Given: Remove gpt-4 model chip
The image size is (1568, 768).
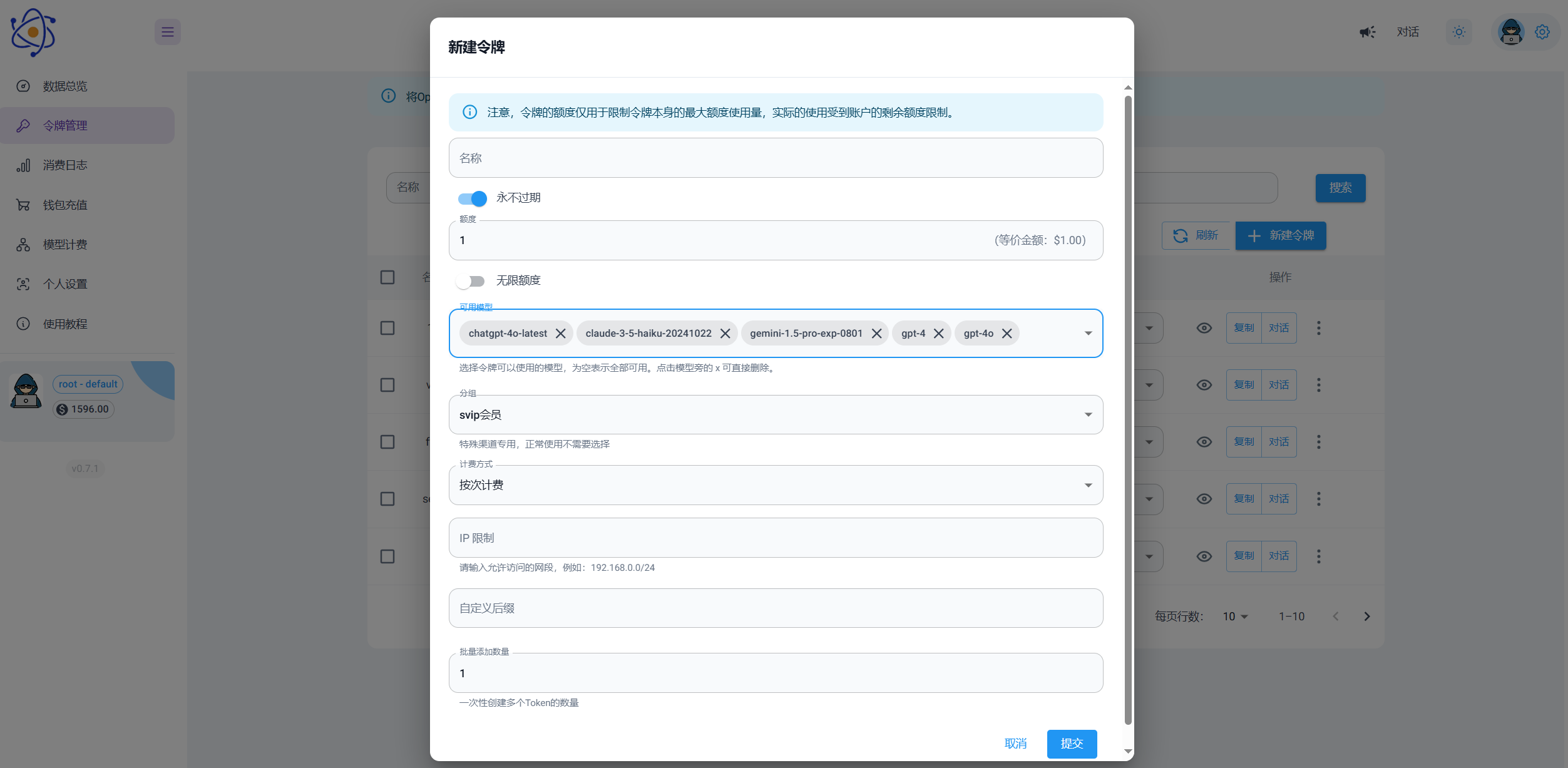Looking at the screenshot, I should [x=939, y=334].
